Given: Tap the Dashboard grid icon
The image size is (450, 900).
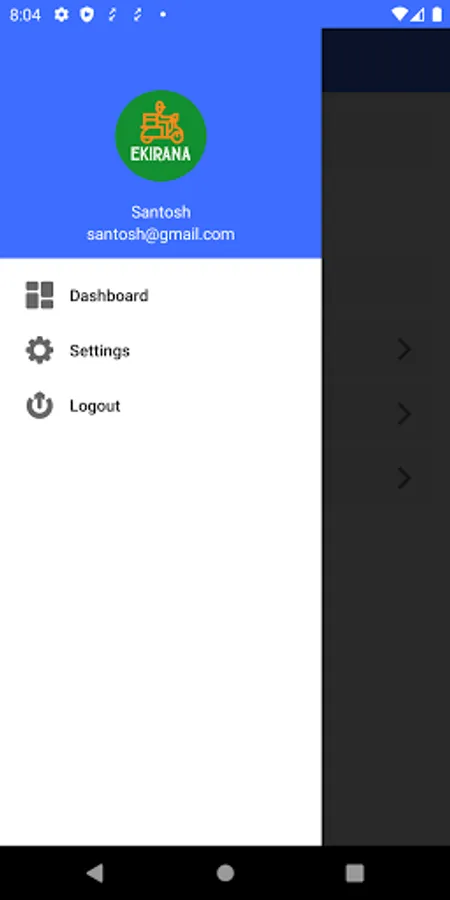Looking at the screenshot, I should tap(40, 295).
